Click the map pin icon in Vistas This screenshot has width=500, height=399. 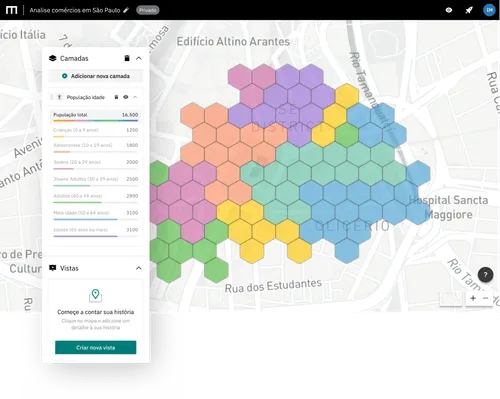point(95,295)
